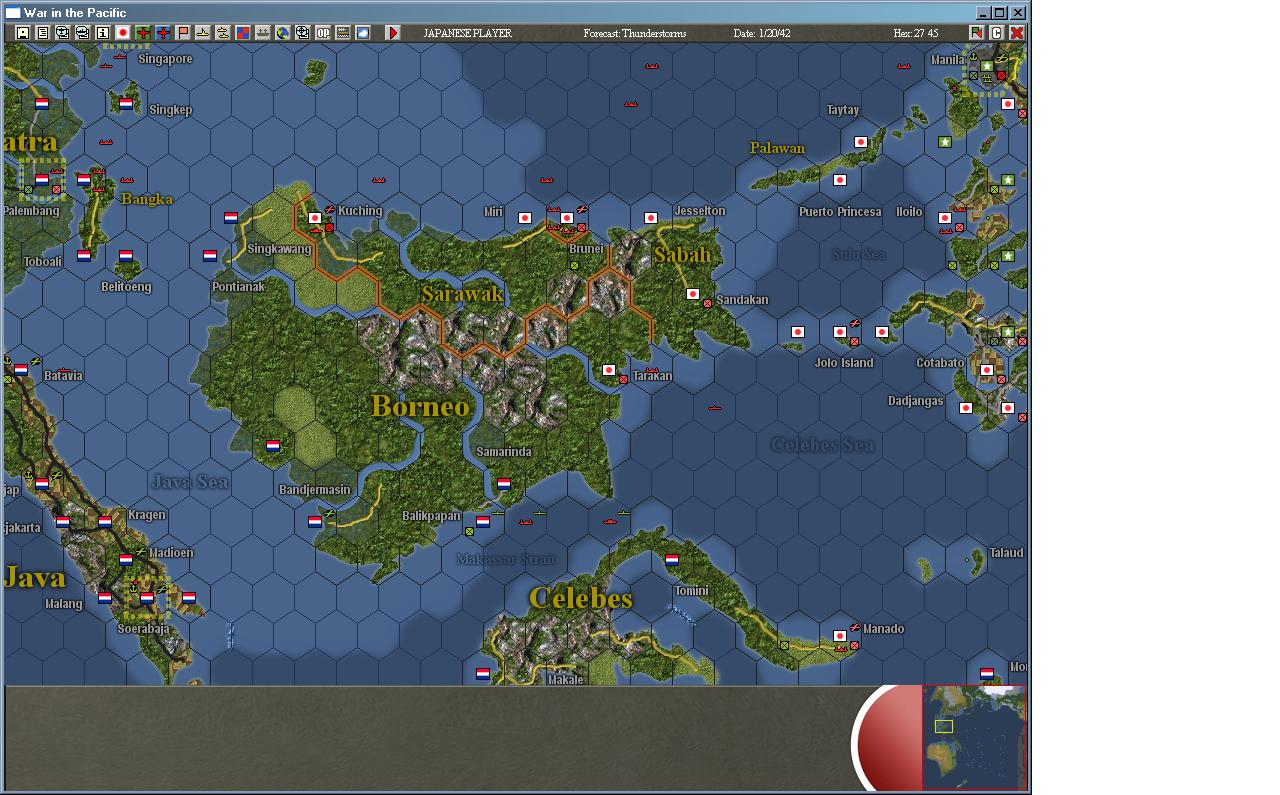Click the red play arrow end-turn button
Image resolution: width=1280 pixels, height=795 pixels.
pyautogui.click(x=393, y=33)
